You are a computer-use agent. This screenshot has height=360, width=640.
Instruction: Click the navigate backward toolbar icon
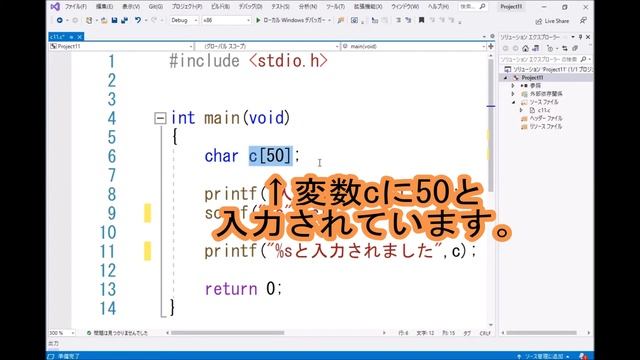coord(60,20)
